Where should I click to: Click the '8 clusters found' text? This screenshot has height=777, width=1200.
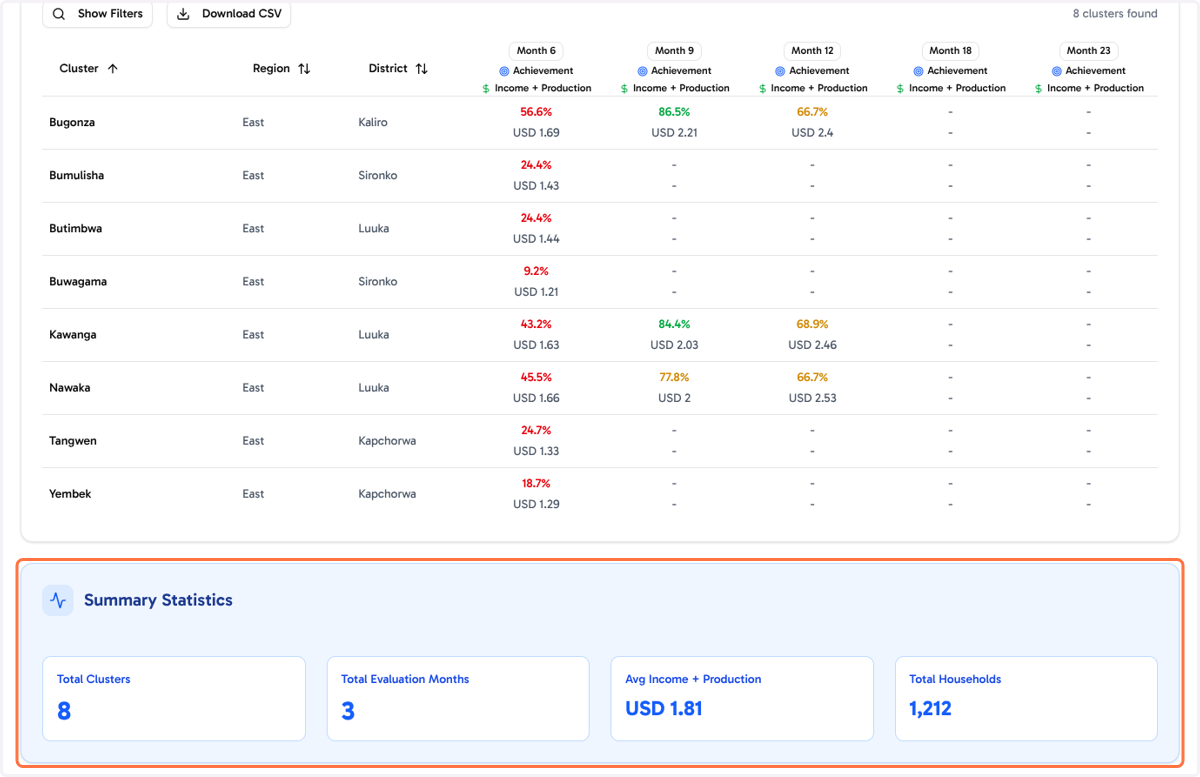[1115, 14]
